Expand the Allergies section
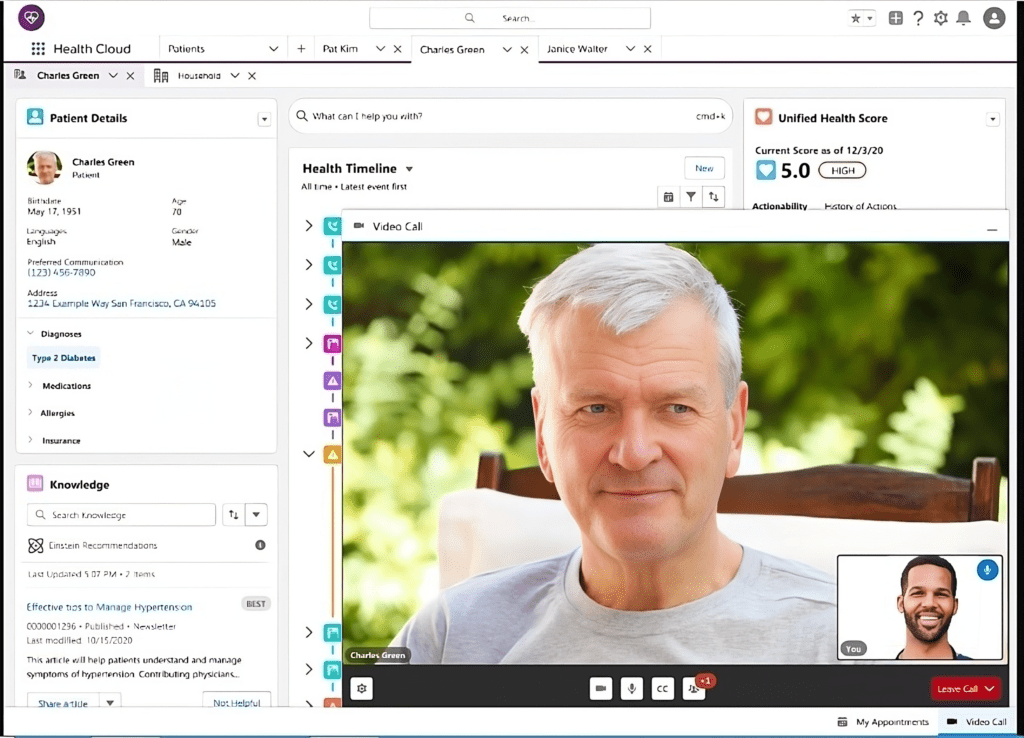1024x738 pixels. (x=57, y=413)
